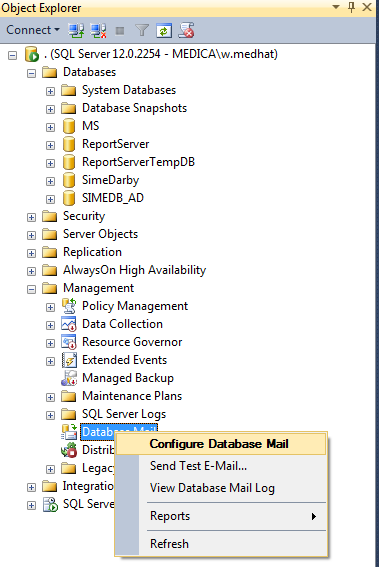Image resolution: width=379 pixels, height=567 pixels.
Task: Collapse the server root node
Action: [13, 55]
